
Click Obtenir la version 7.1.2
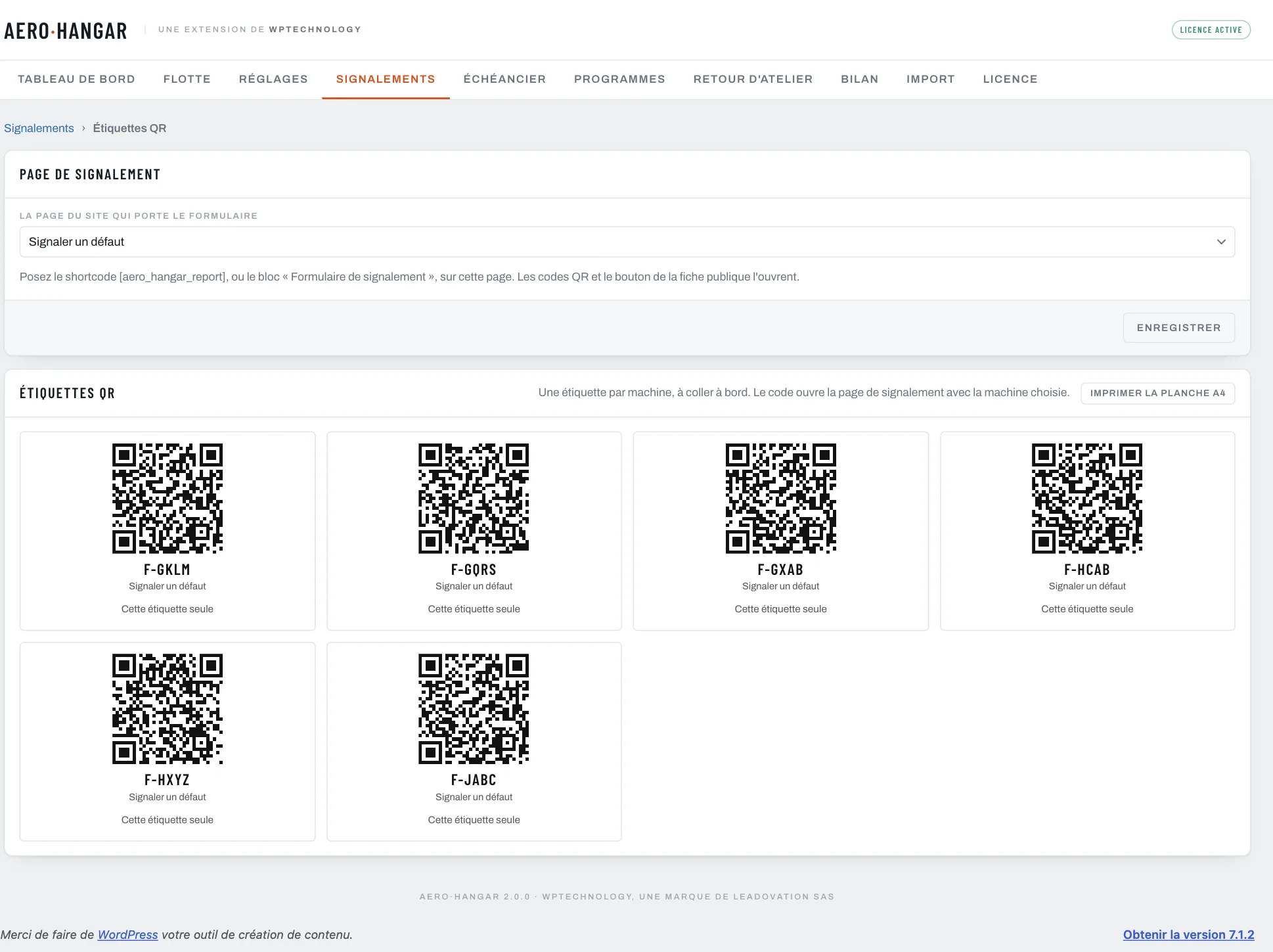[1188, 934]
